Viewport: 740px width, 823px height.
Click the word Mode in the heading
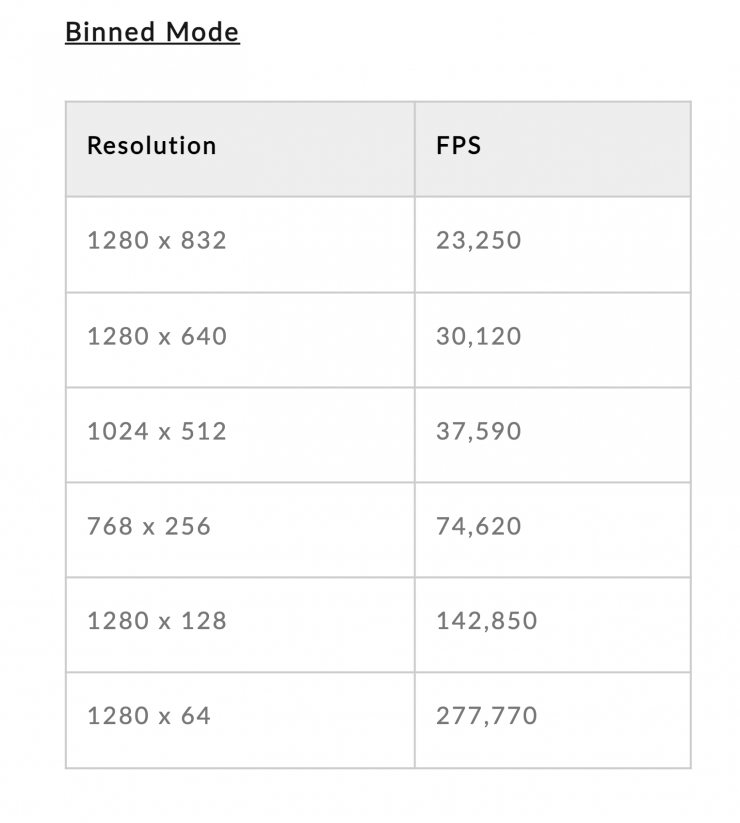point(203,32)
